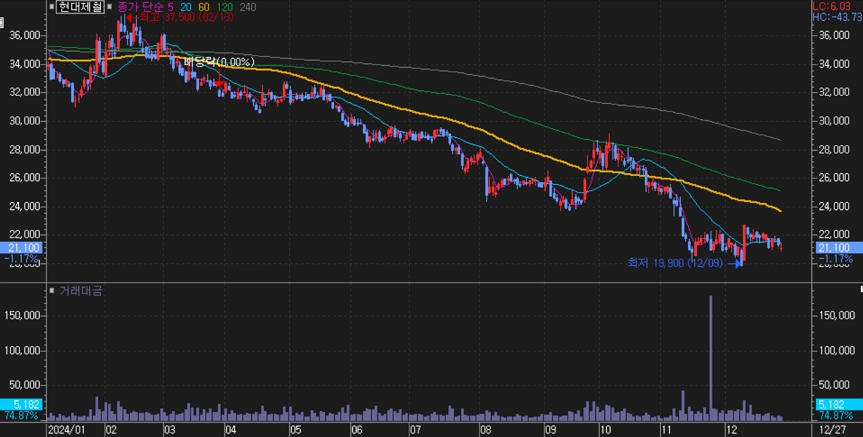The image size is (863, 437).
Task: Select the 240-day moving average label
Action: 248,7
